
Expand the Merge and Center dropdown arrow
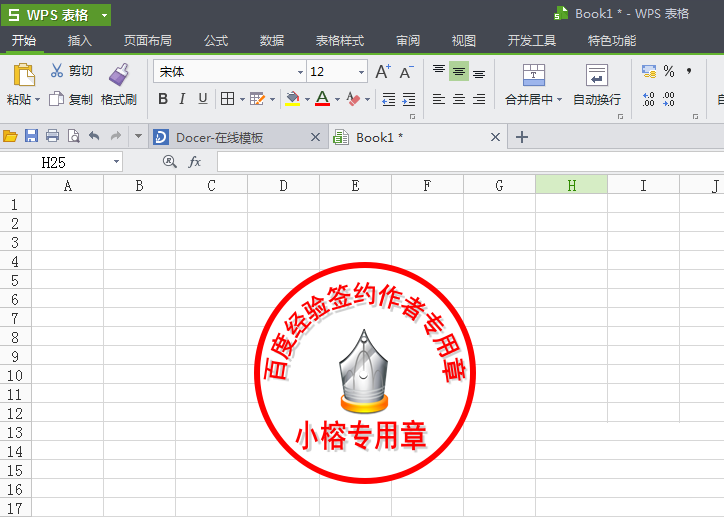point(559,100)
